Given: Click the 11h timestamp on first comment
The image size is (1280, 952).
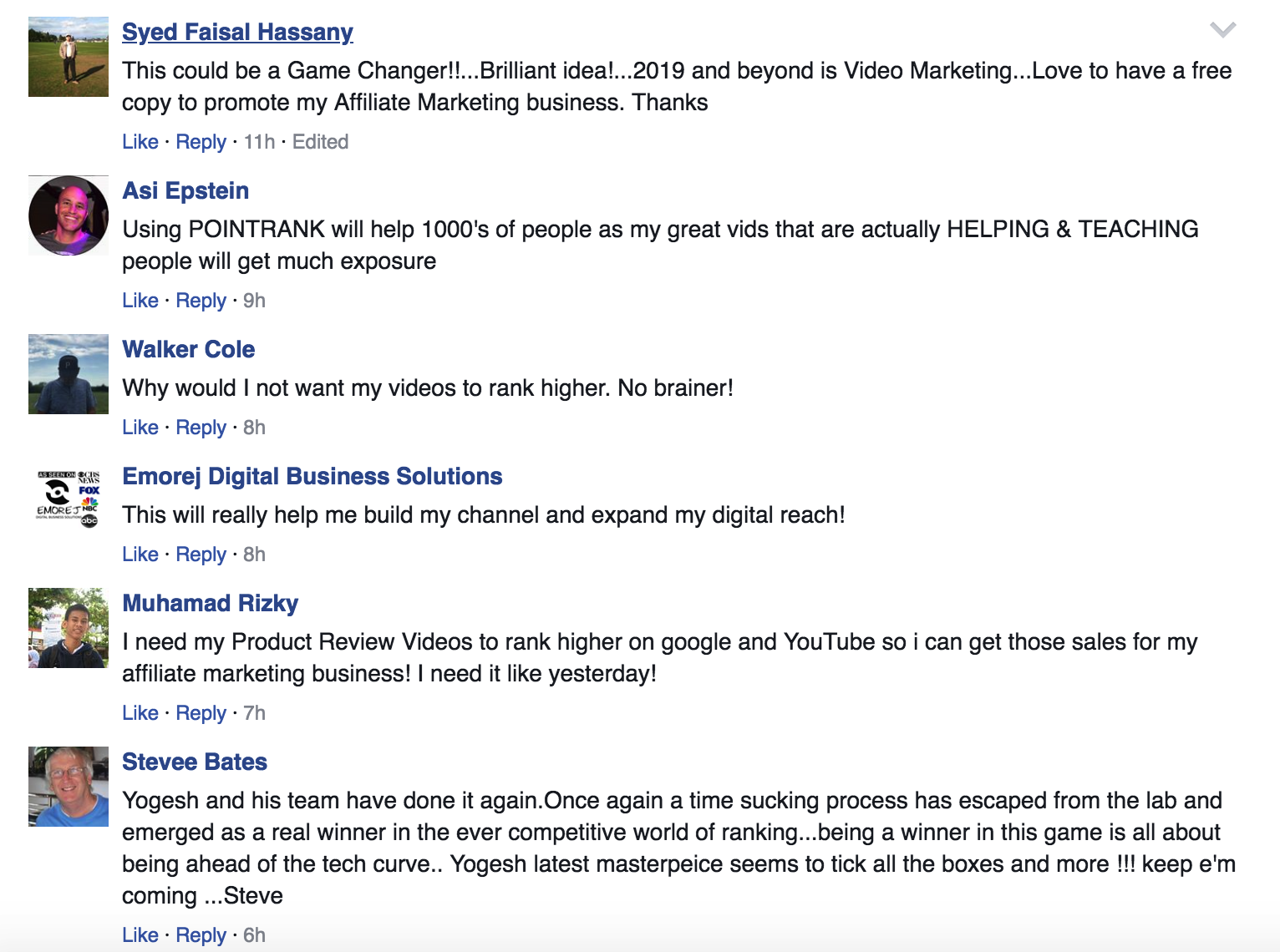Looking at the screenshot, I should 259,142.
